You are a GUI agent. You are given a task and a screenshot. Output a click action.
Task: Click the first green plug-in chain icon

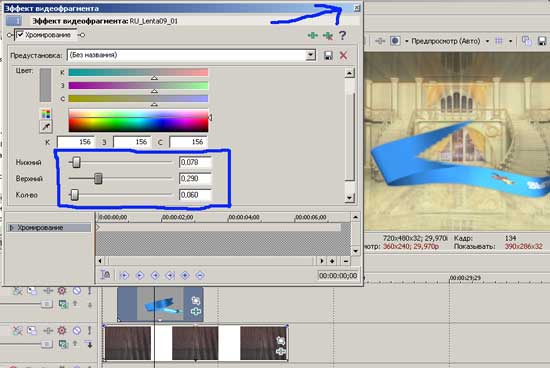tap(313, 35)
